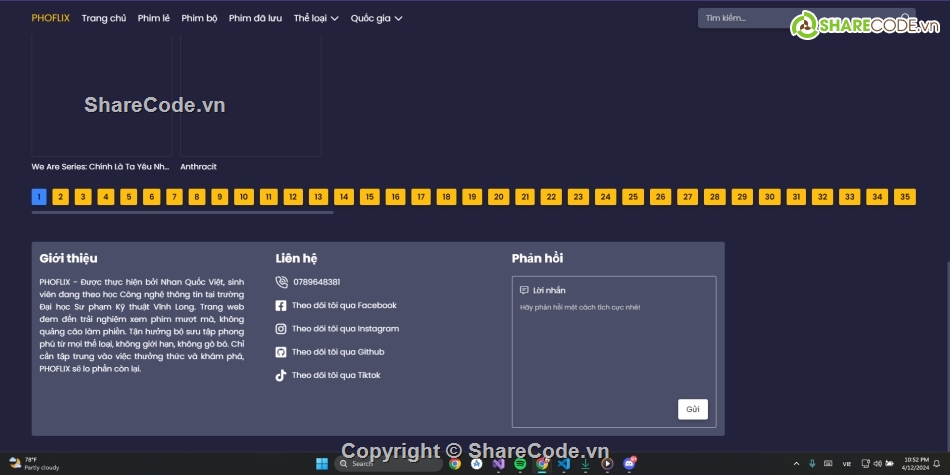Click the Lời nhắn feedback textarea
This screenshot has height=475, width=950.
click(x=614, y=352)
